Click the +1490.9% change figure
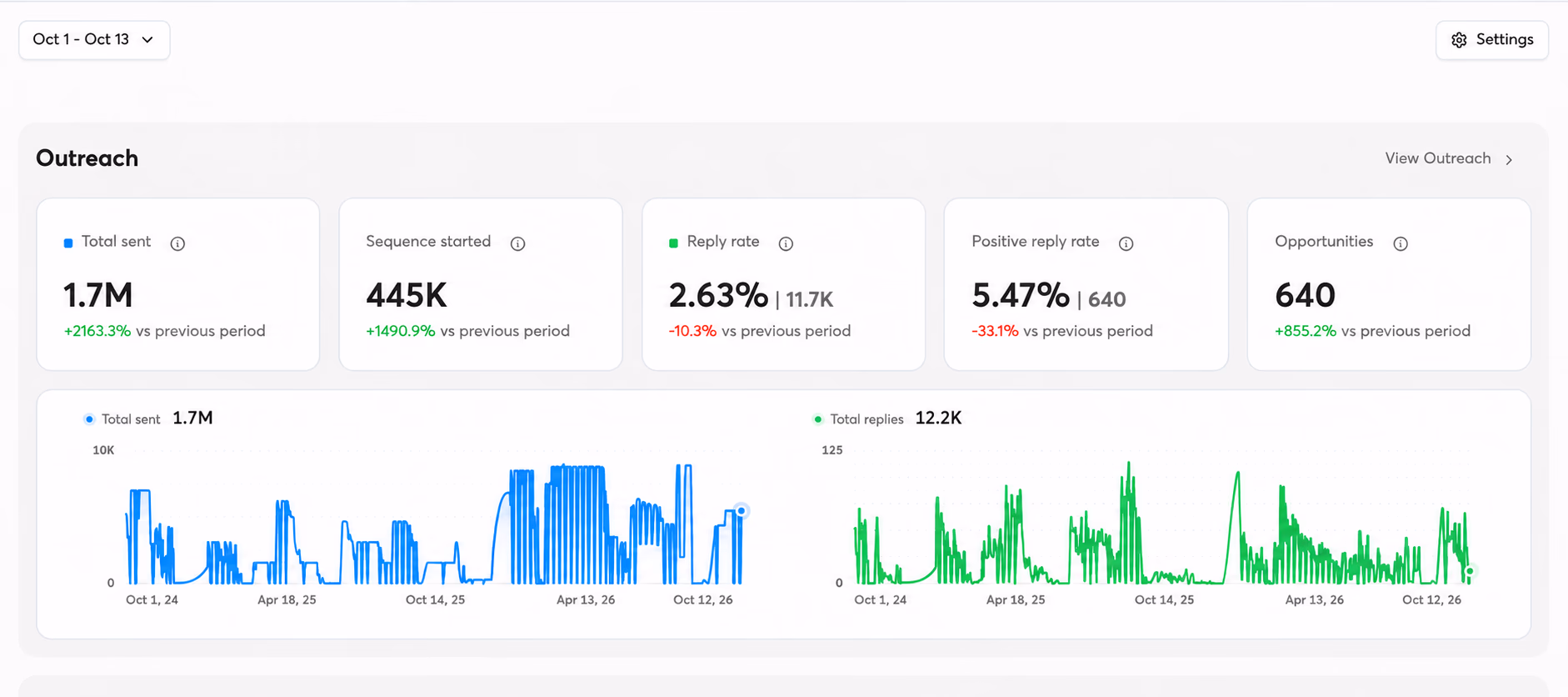 point(401,331)
